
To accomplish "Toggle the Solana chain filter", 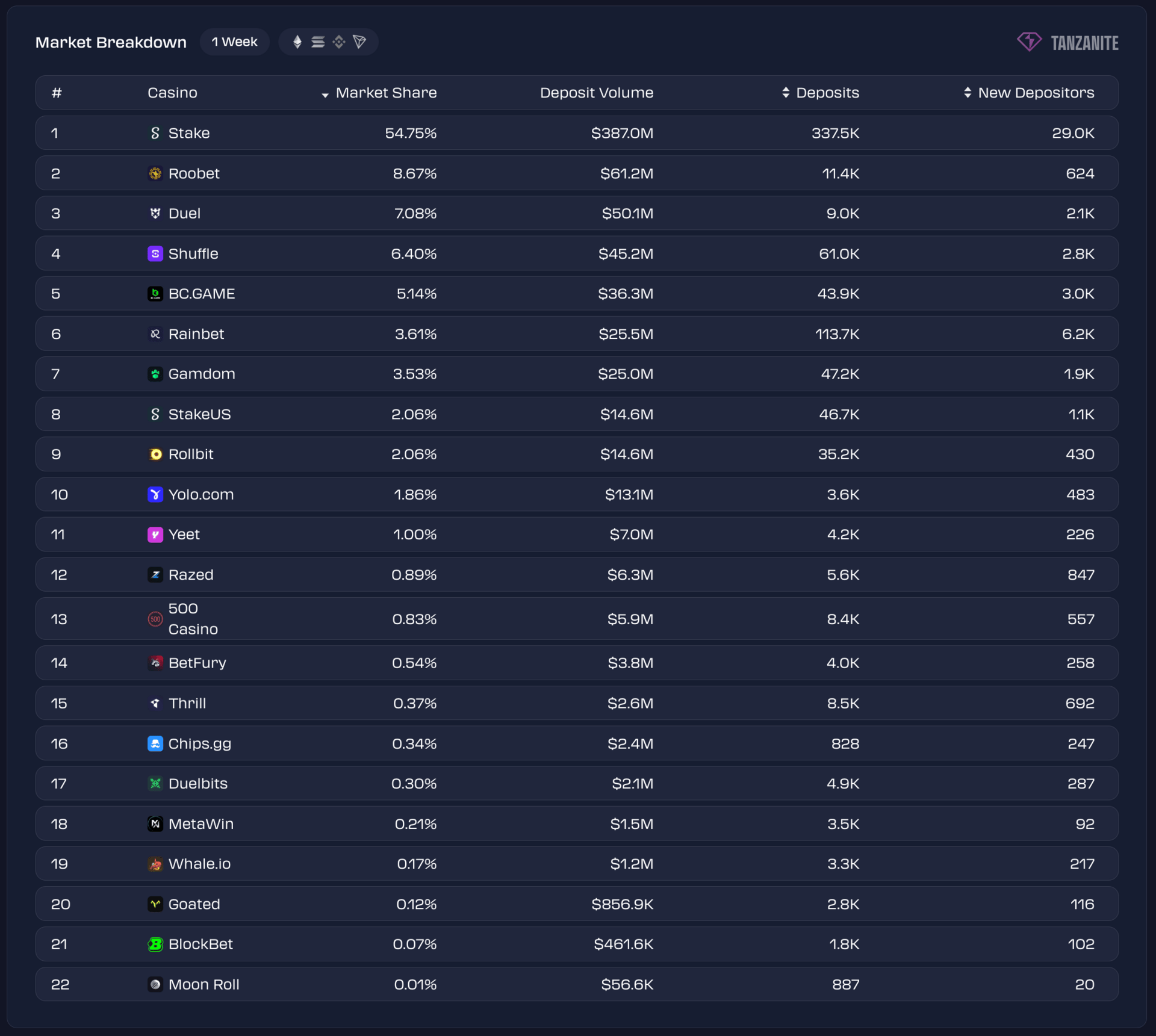I will (318, 42).
